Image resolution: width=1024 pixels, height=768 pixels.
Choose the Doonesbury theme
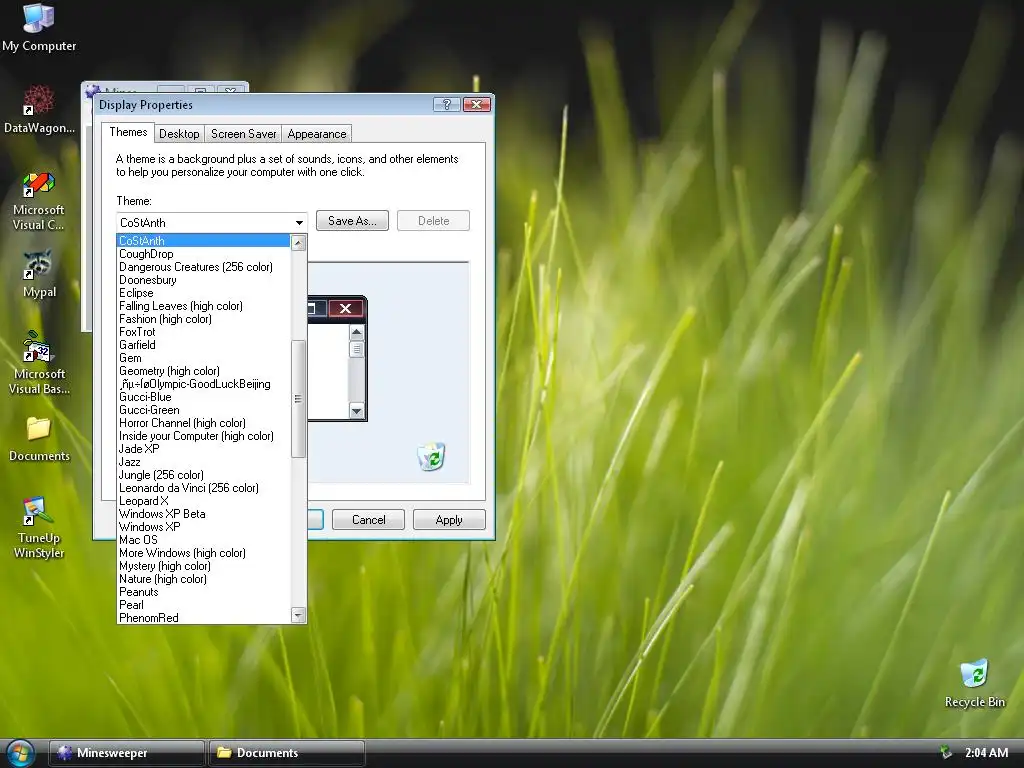click(x=203, y=280)
